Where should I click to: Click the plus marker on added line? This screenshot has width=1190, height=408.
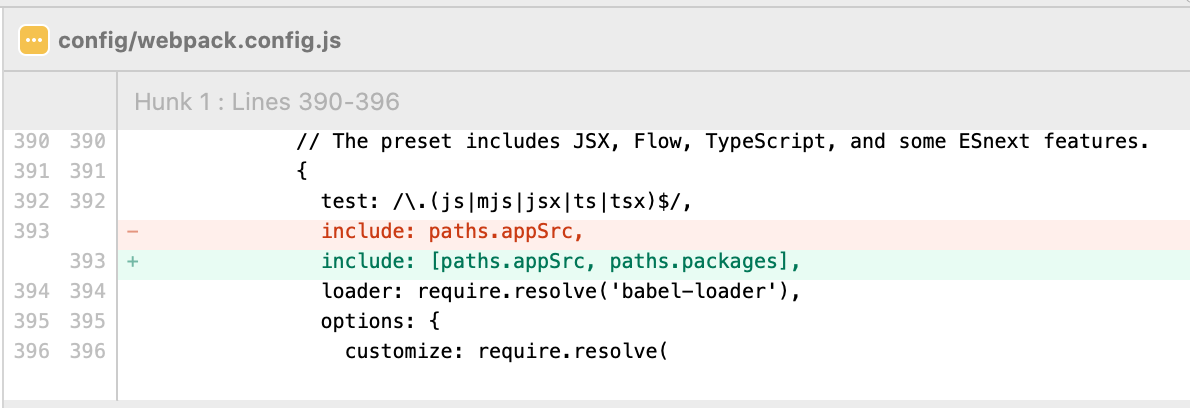point(133,262)
